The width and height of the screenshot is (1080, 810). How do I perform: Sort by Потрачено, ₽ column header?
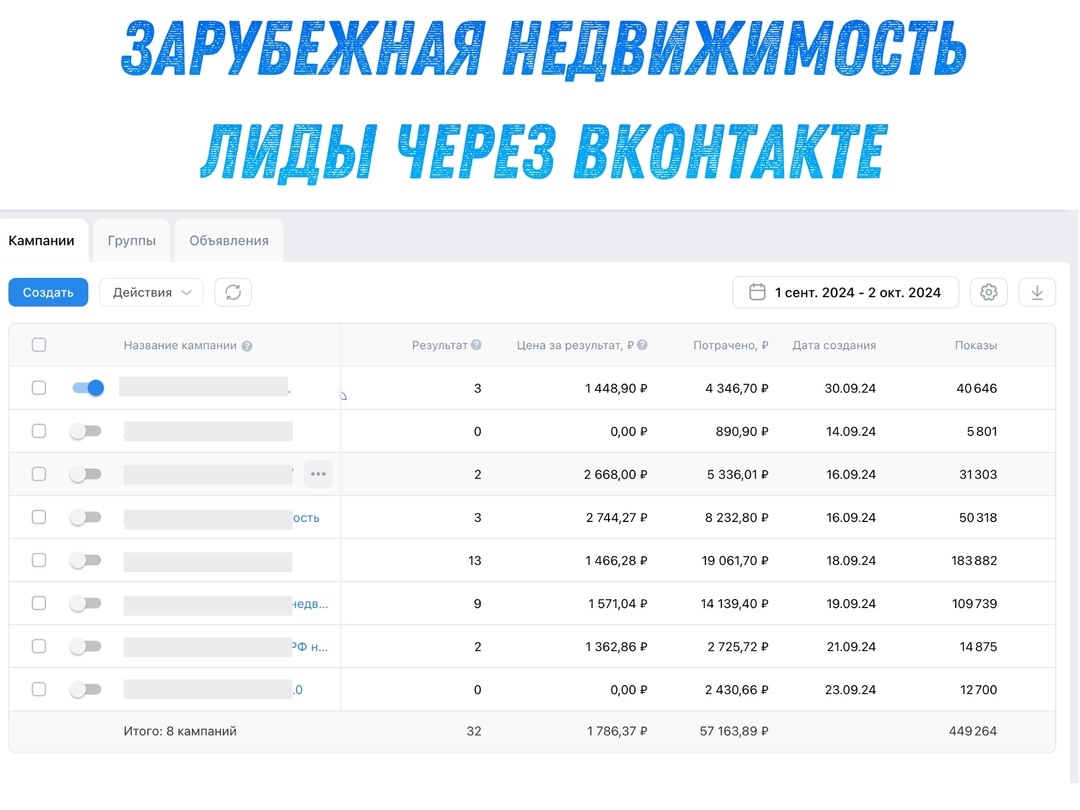point(731,345)
